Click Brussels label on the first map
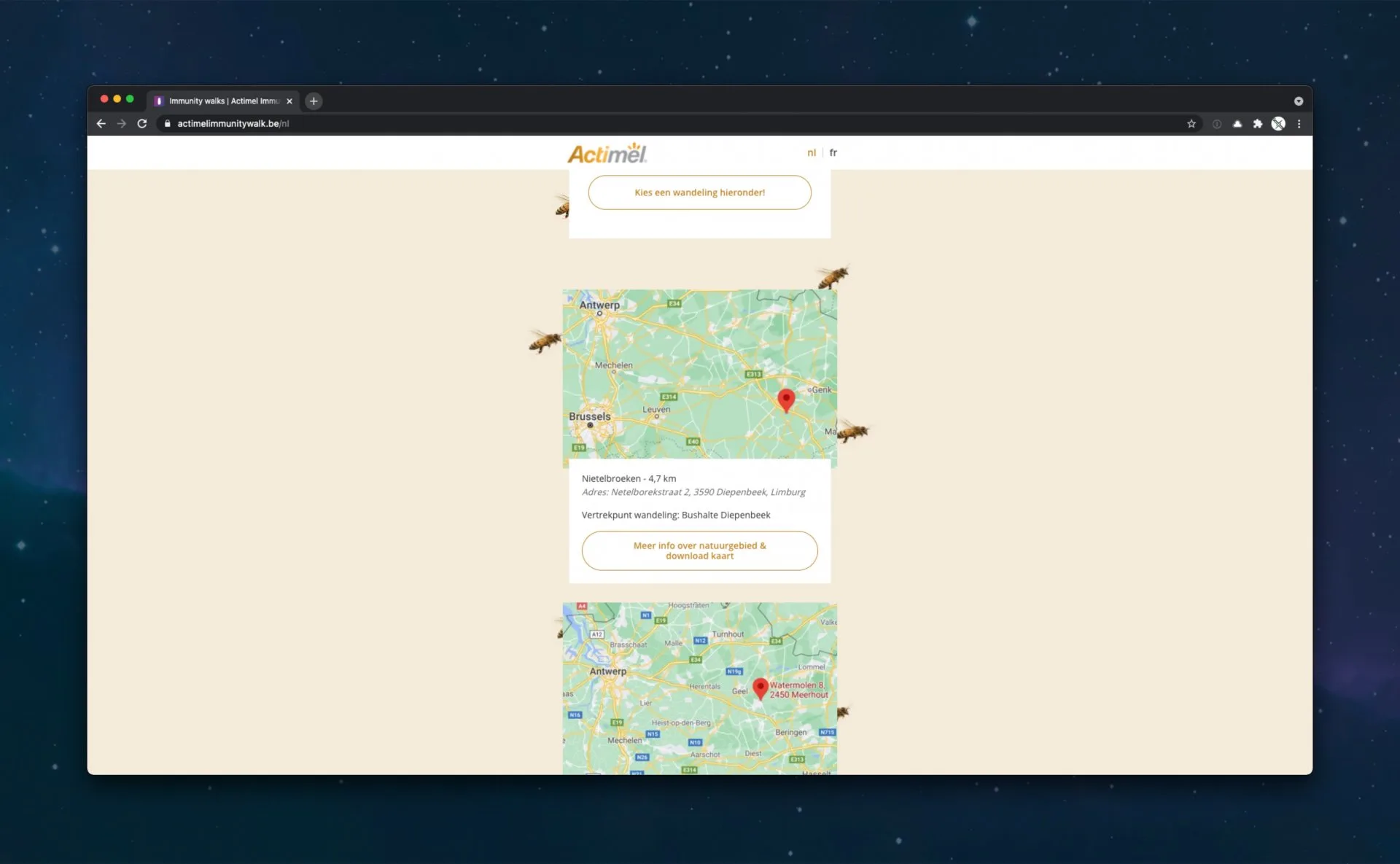 589,417
